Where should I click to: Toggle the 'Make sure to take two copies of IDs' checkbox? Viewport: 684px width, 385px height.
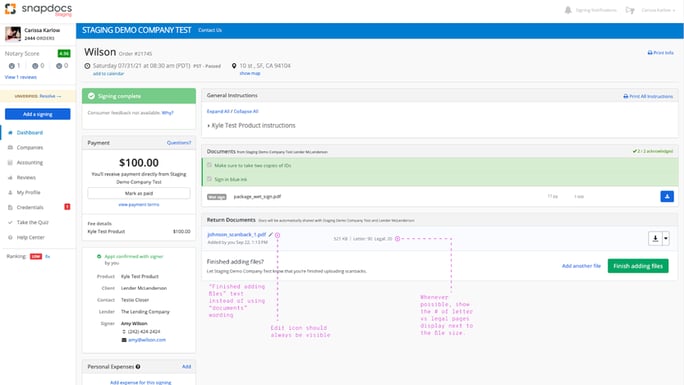pos(209,165)
